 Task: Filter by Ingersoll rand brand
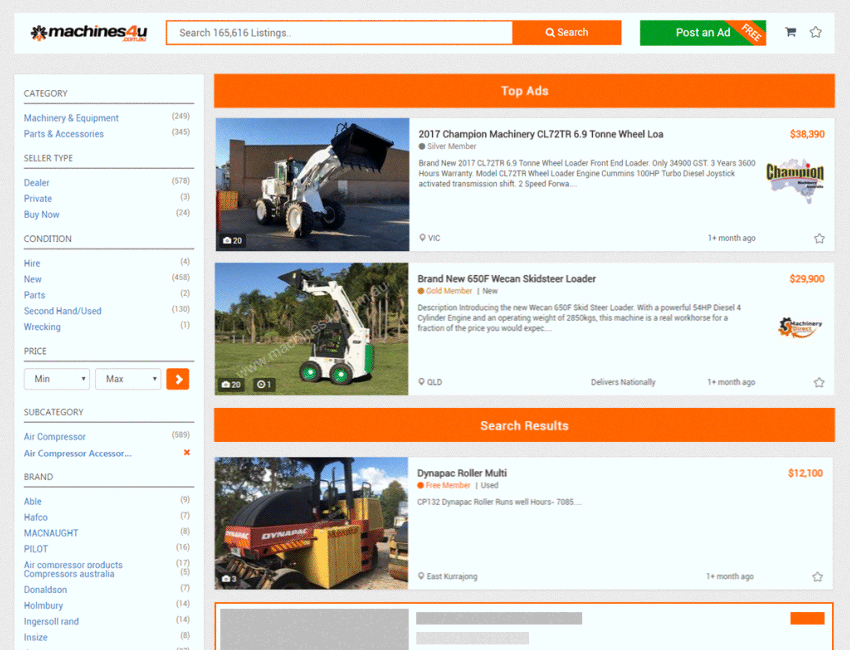pyautogui.click(x=51, y=621)
